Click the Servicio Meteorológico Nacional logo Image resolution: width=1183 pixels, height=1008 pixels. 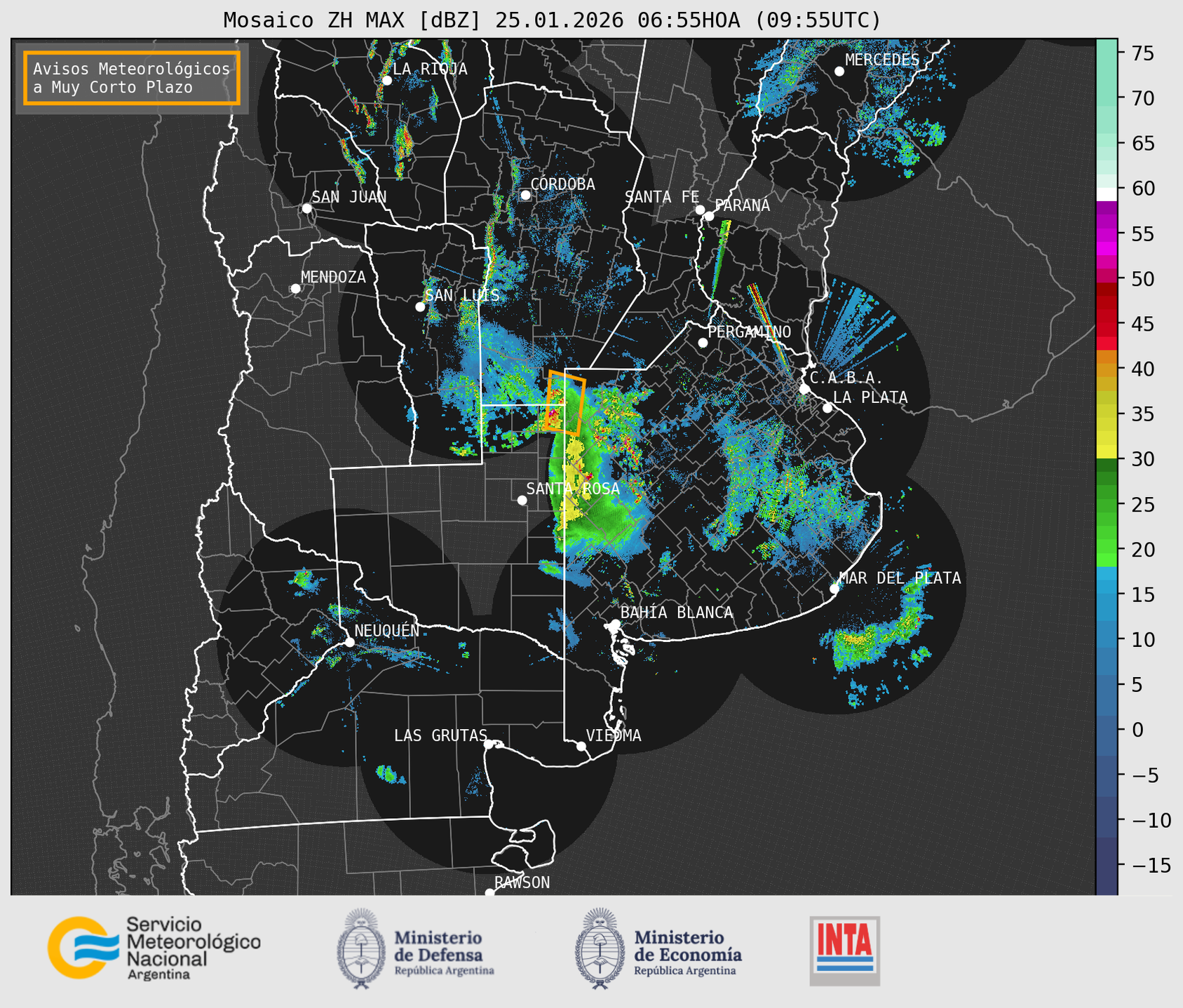(x=154, y=948)
